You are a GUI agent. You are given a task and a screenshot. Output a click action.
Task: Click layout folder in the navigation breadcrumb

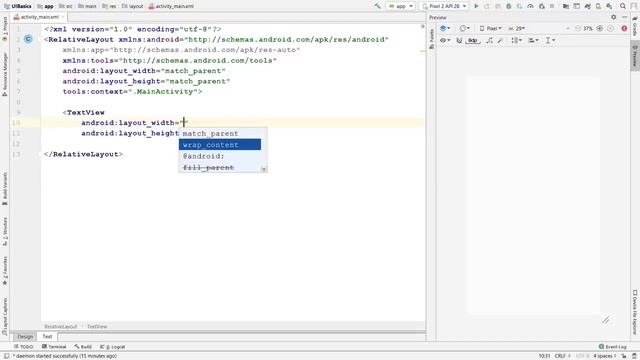click(x=133, y=6)
